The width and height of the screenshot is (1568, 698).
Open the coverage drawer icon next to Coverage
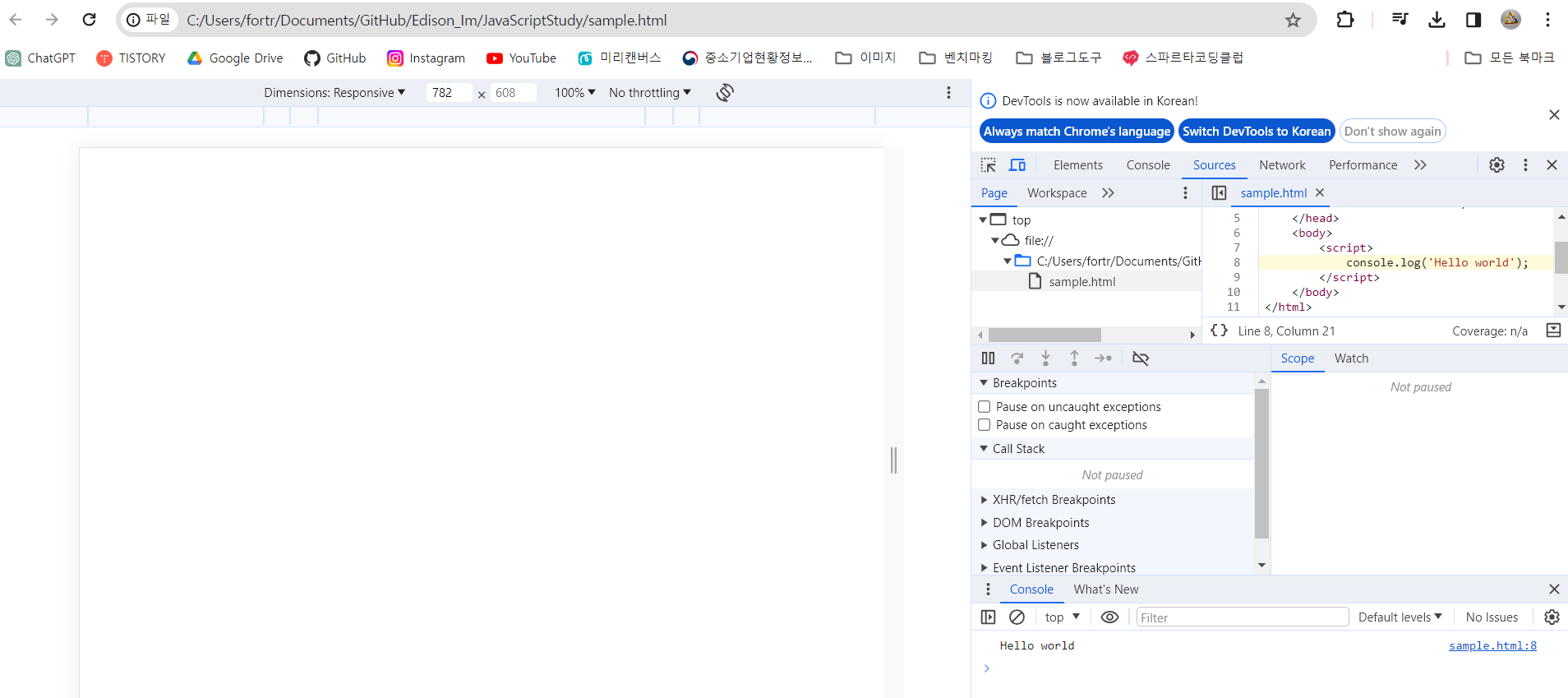pos(1553,331)
